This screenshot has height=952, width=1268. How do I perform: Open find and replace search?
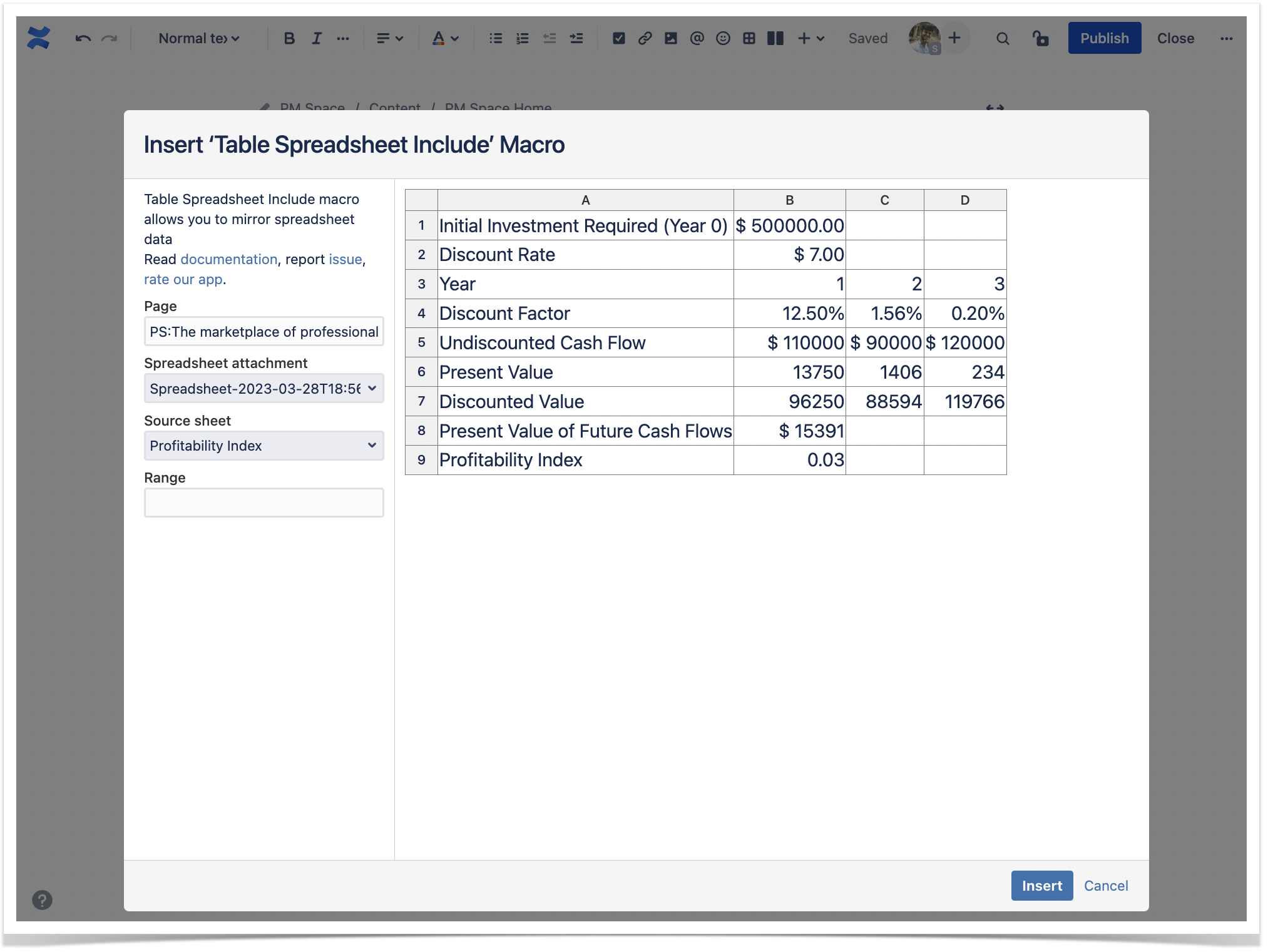click(1003, 39)
